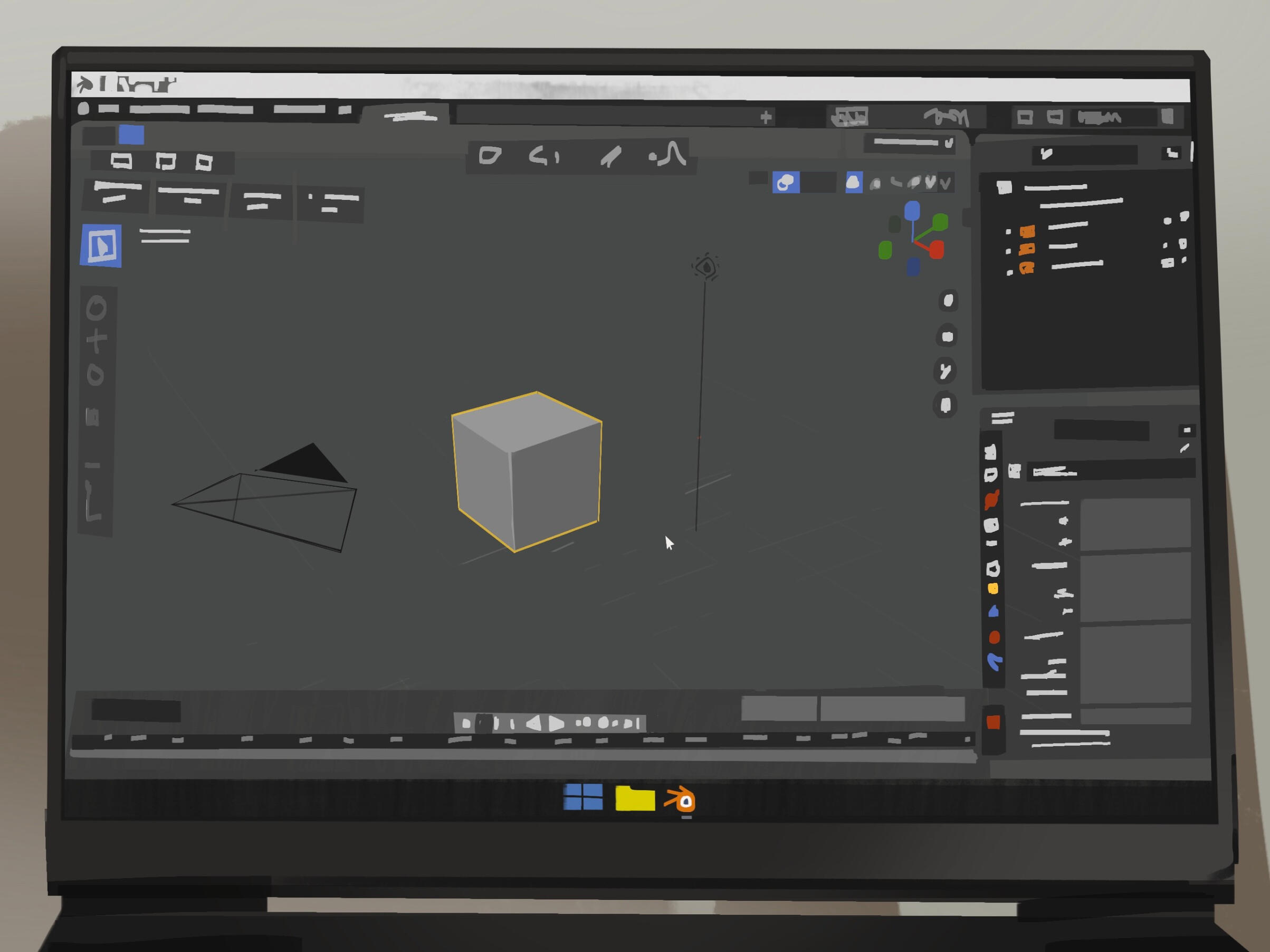Screen dimensions: 1270x952
Task: Select the blue highlighted Select Box tool
Action: point(101,246)
